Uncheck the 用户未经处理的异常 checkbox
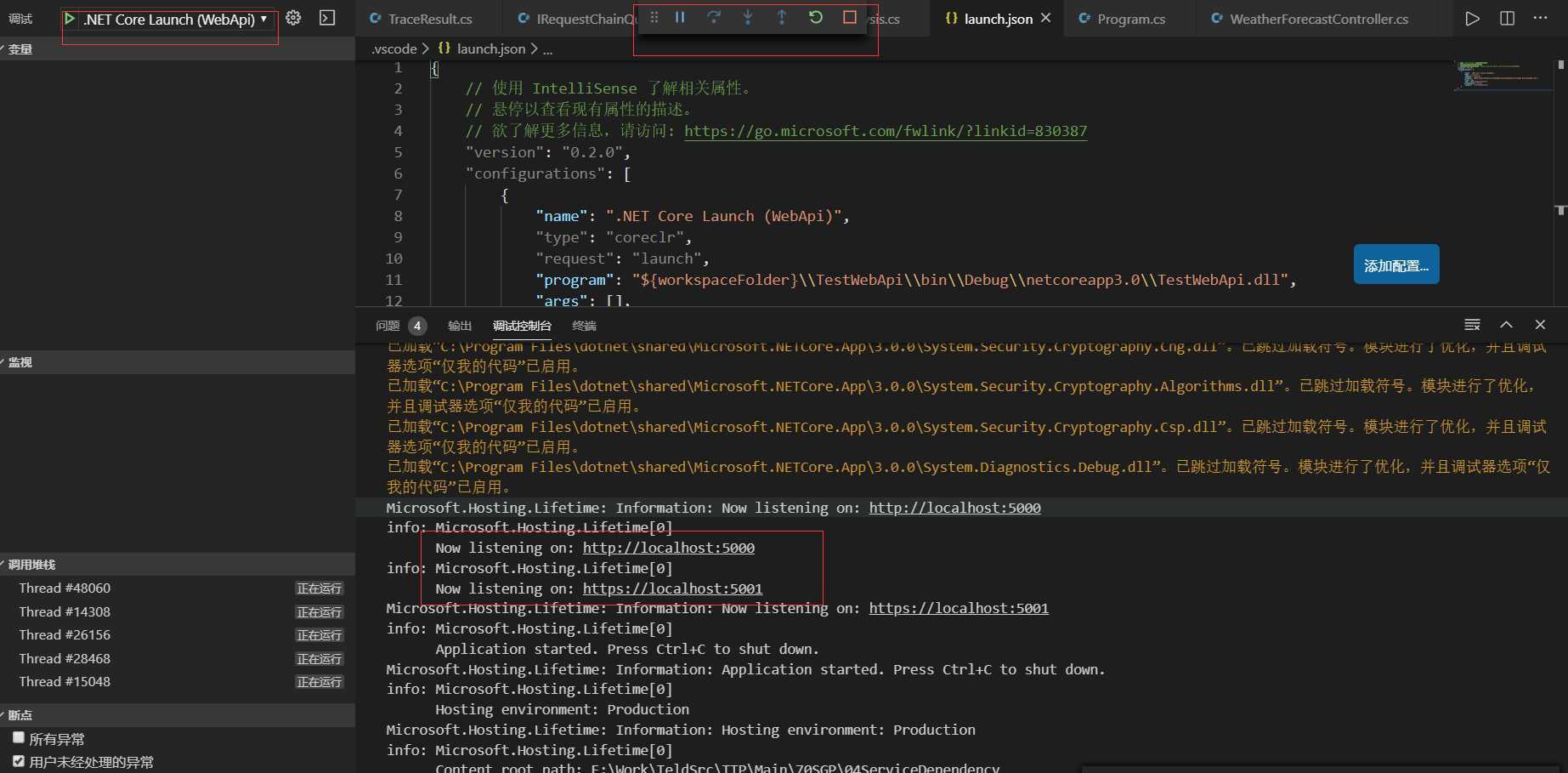The image size is (1568, 773). coord(19,761)
